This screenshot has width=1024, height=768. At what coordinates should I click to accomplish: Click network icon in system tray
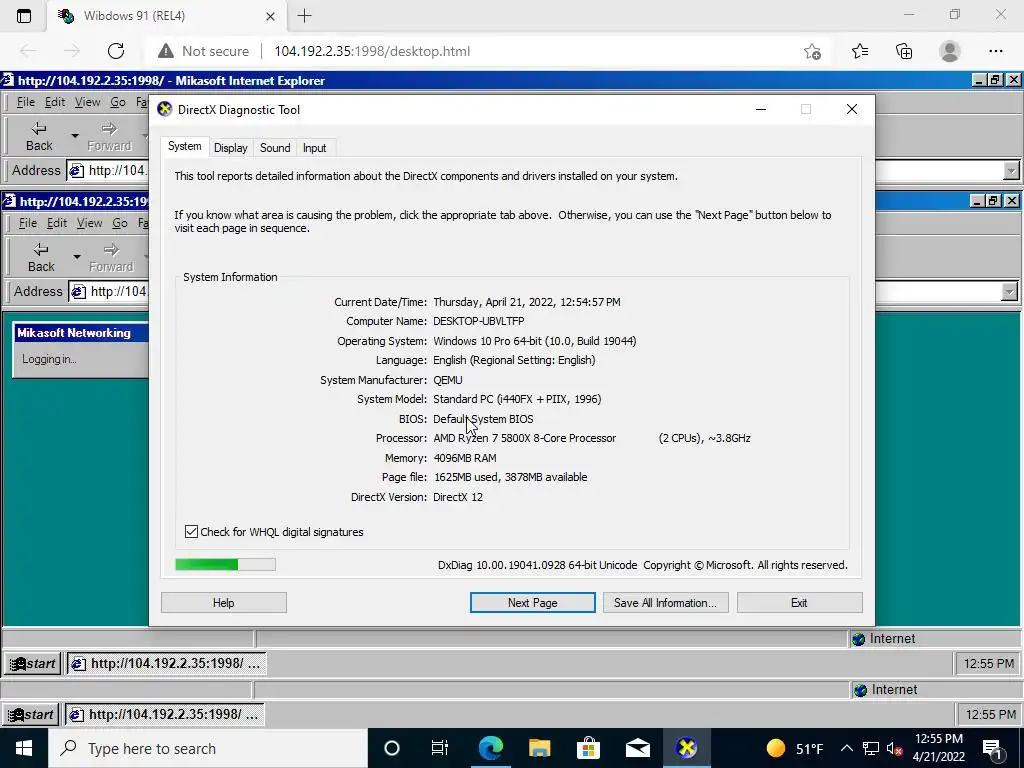[x=871, y=748]
